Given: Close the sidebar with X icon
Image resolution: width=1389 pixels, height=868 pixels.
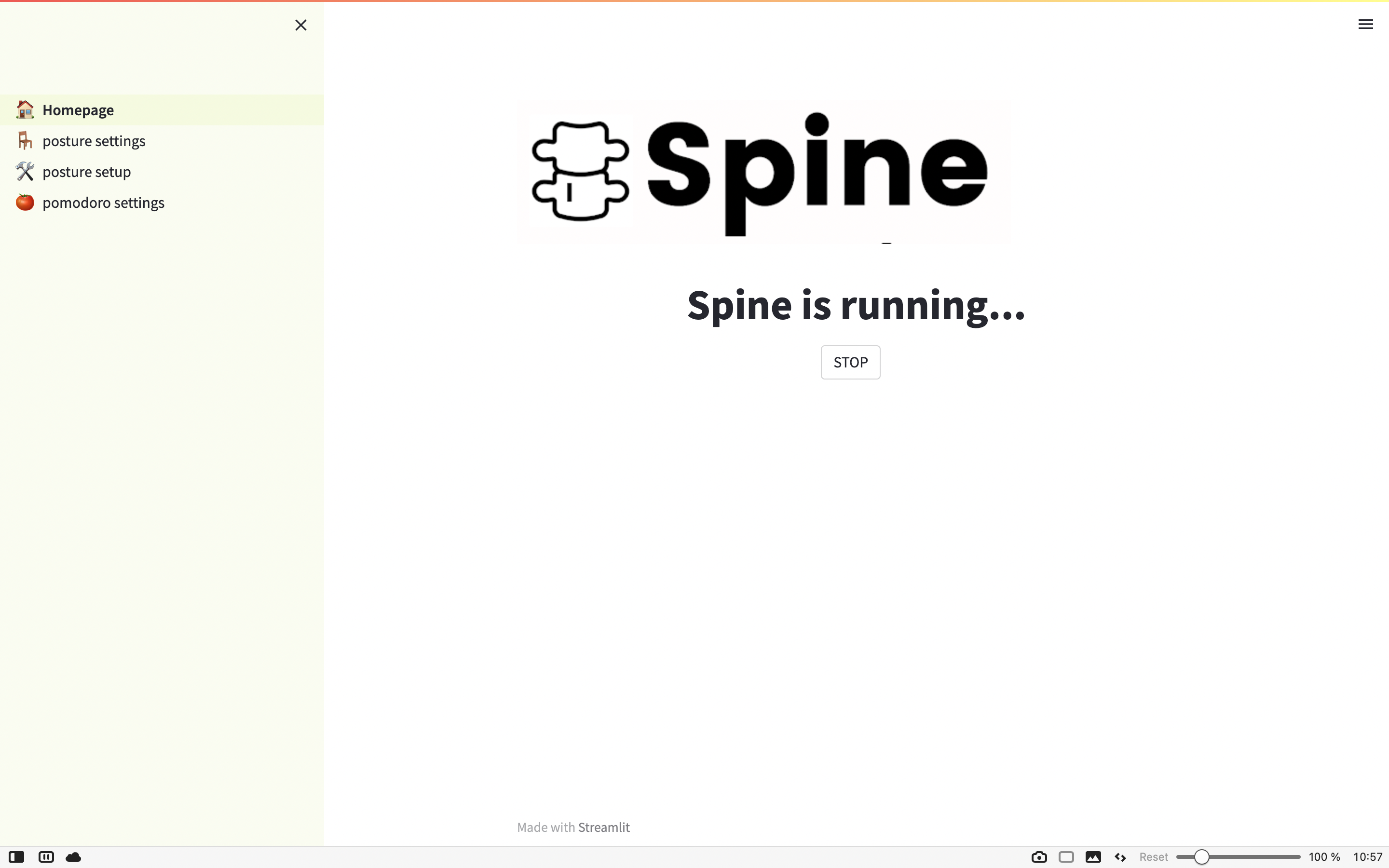Looking at the screenshot, I should pos(301,25).
